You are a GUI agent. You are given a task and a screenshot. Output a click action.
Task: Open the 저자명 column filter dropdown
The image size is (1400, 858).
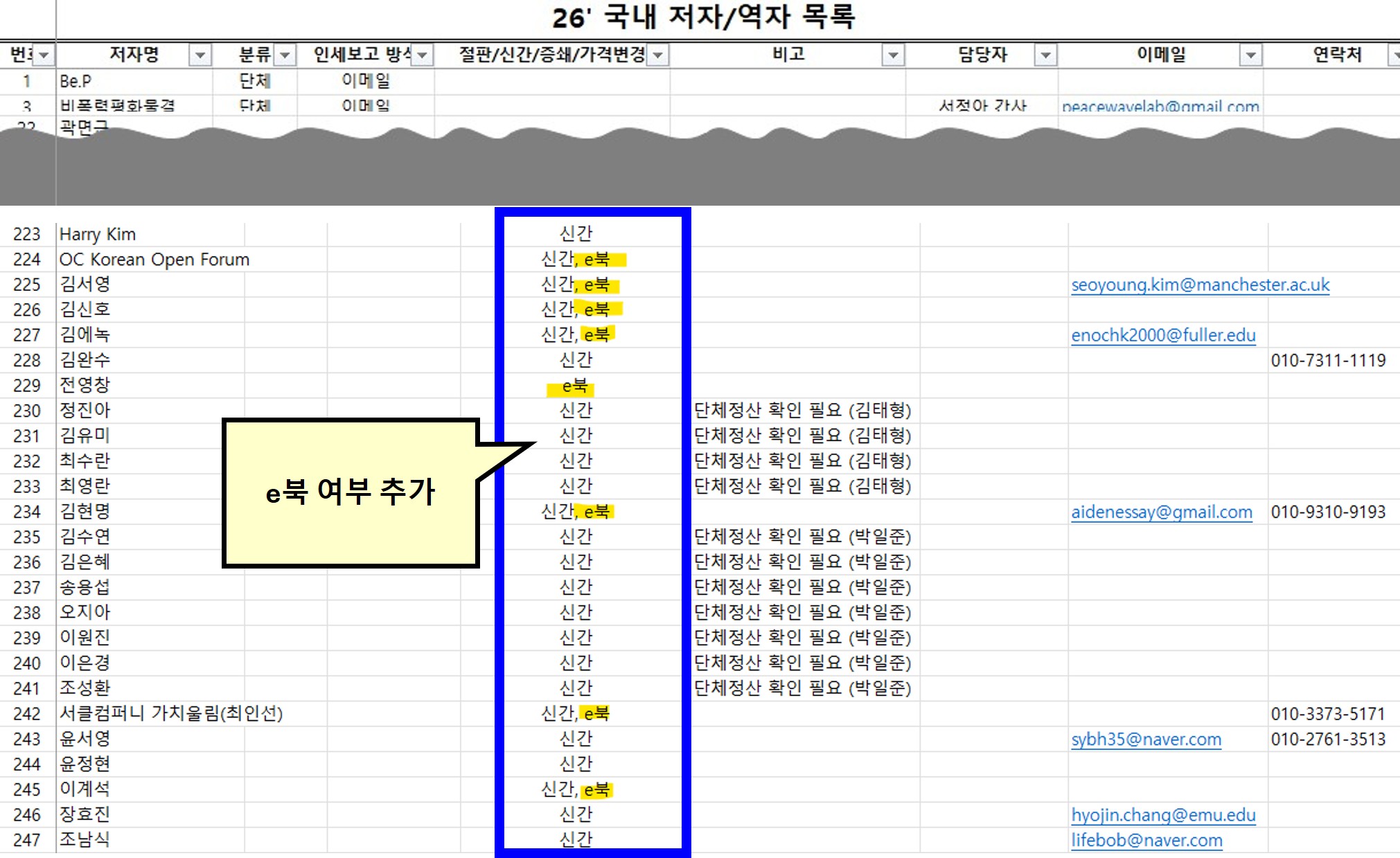tap(200, 55)
